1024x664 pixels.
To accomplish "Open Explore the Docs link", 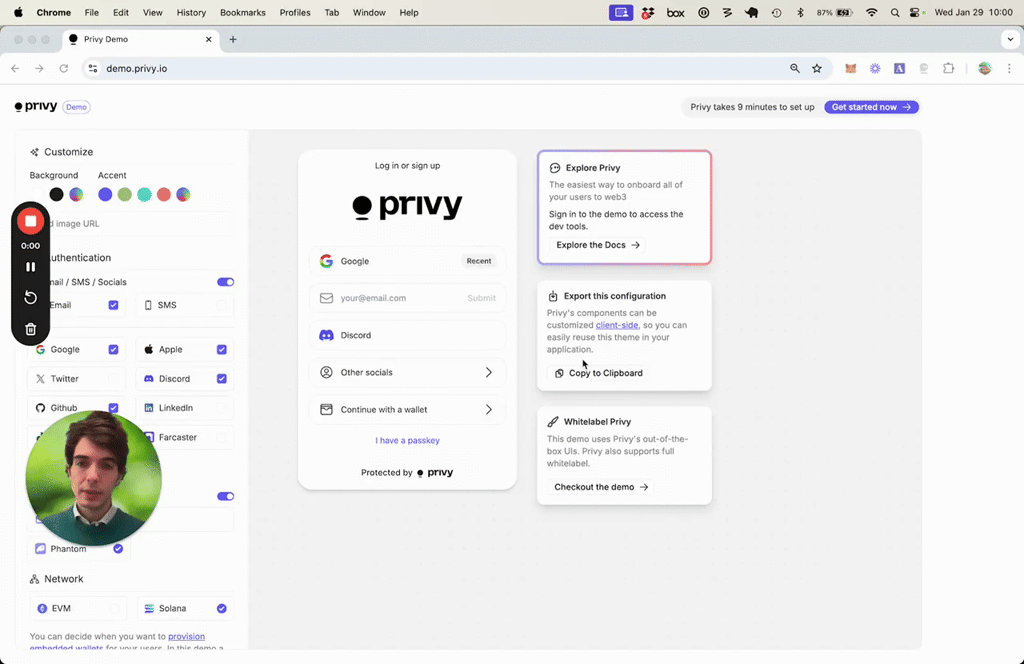I will click(598, 245).
